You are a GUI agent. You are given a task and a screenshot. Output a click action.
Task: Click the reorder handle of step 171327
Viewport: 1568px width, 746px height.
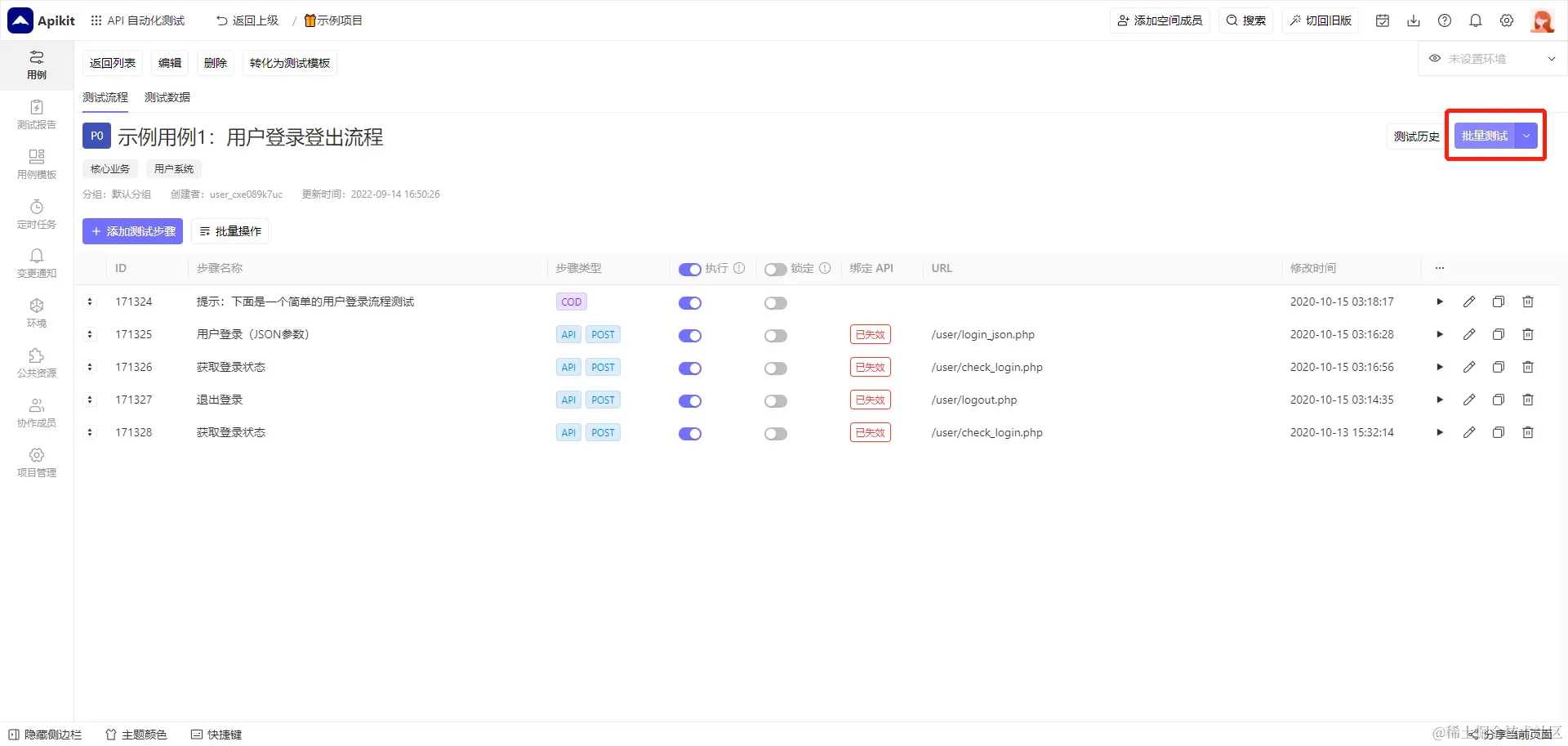click(x=90, y=400)
